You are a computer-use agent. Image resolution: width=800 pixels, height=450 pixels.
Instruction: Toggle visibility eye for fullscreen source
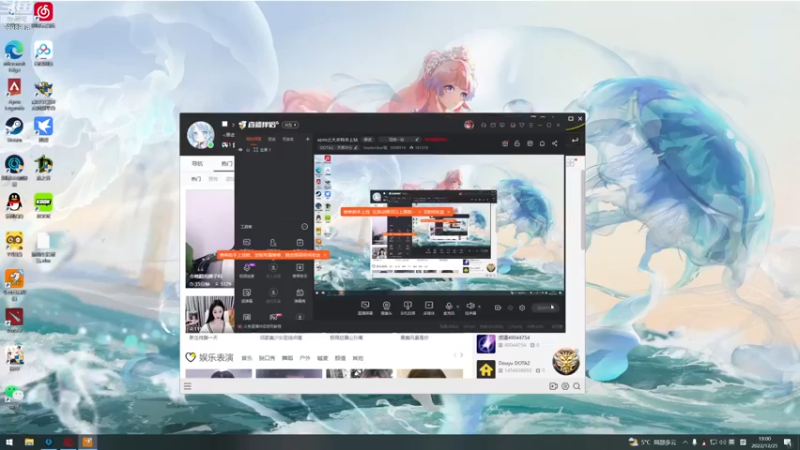pos(240,150)
